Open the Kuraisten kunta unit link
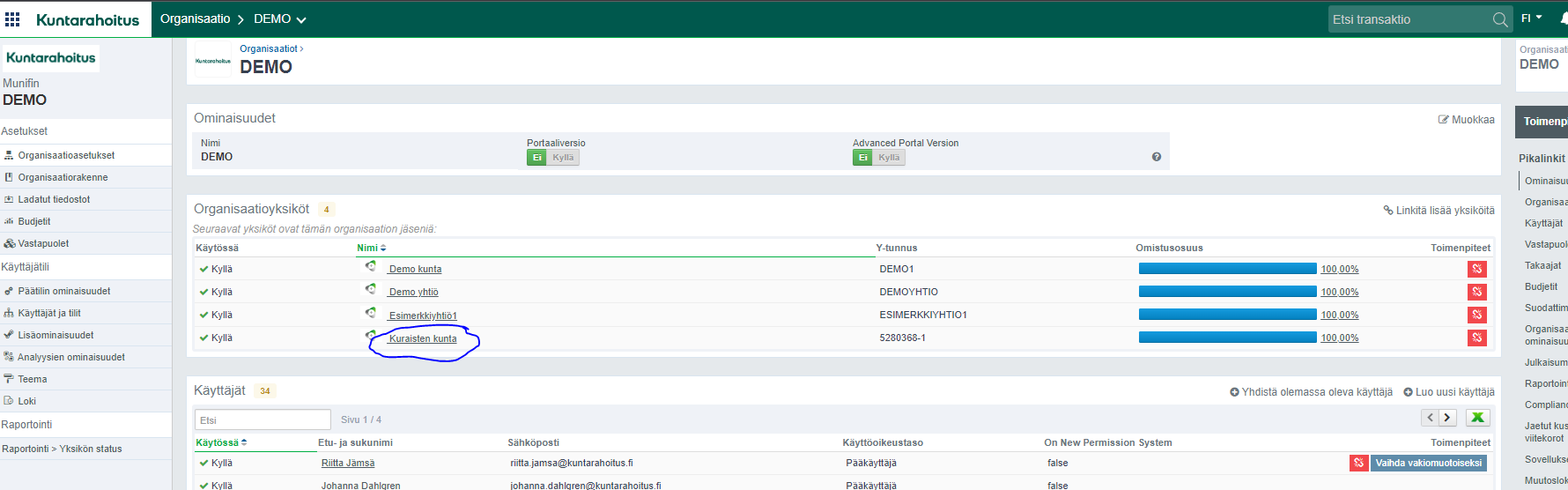This screenshot has width=1568, height=490. (x=423, y=338)
